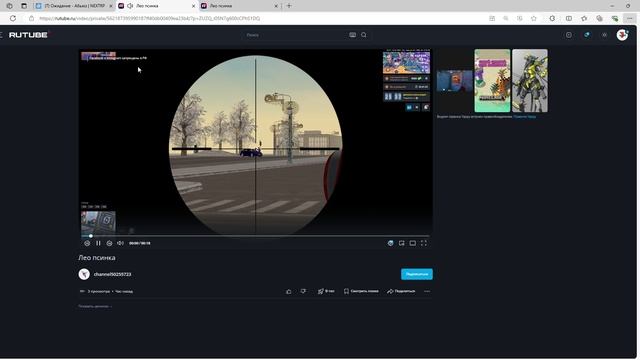This screenshot has width=640, height=360.
Task: Open a new browser tab
Action: coord(289,6)
